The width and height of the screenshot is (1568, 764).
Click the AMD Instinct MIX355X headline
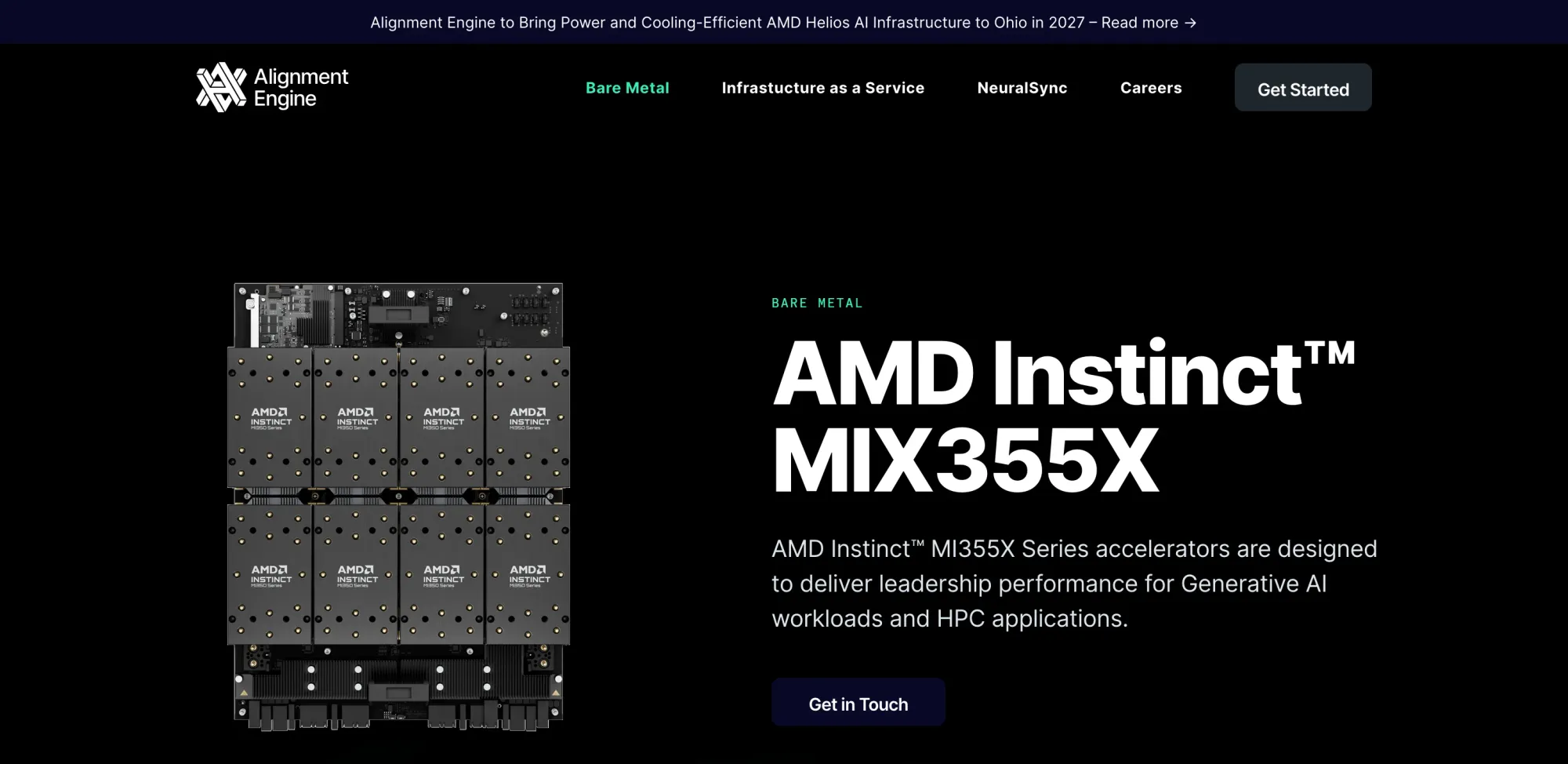[x=1064, y=416]
